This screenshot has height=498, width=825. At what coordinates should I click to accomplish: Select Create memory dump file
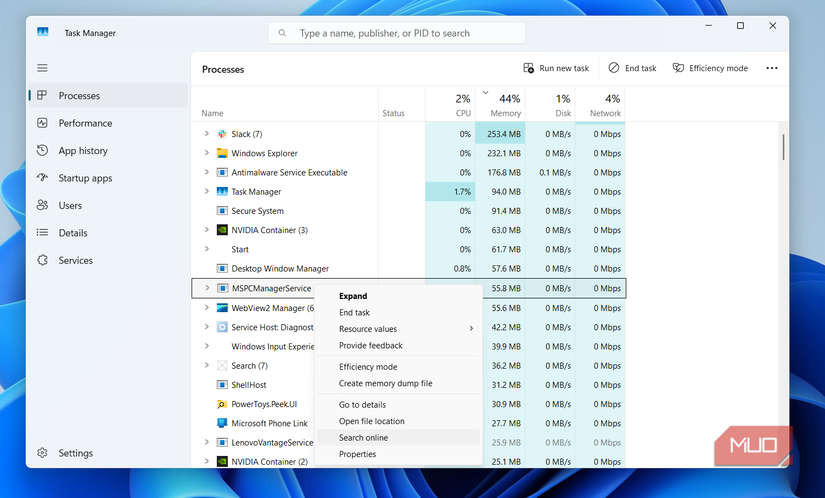coord(398,383)
